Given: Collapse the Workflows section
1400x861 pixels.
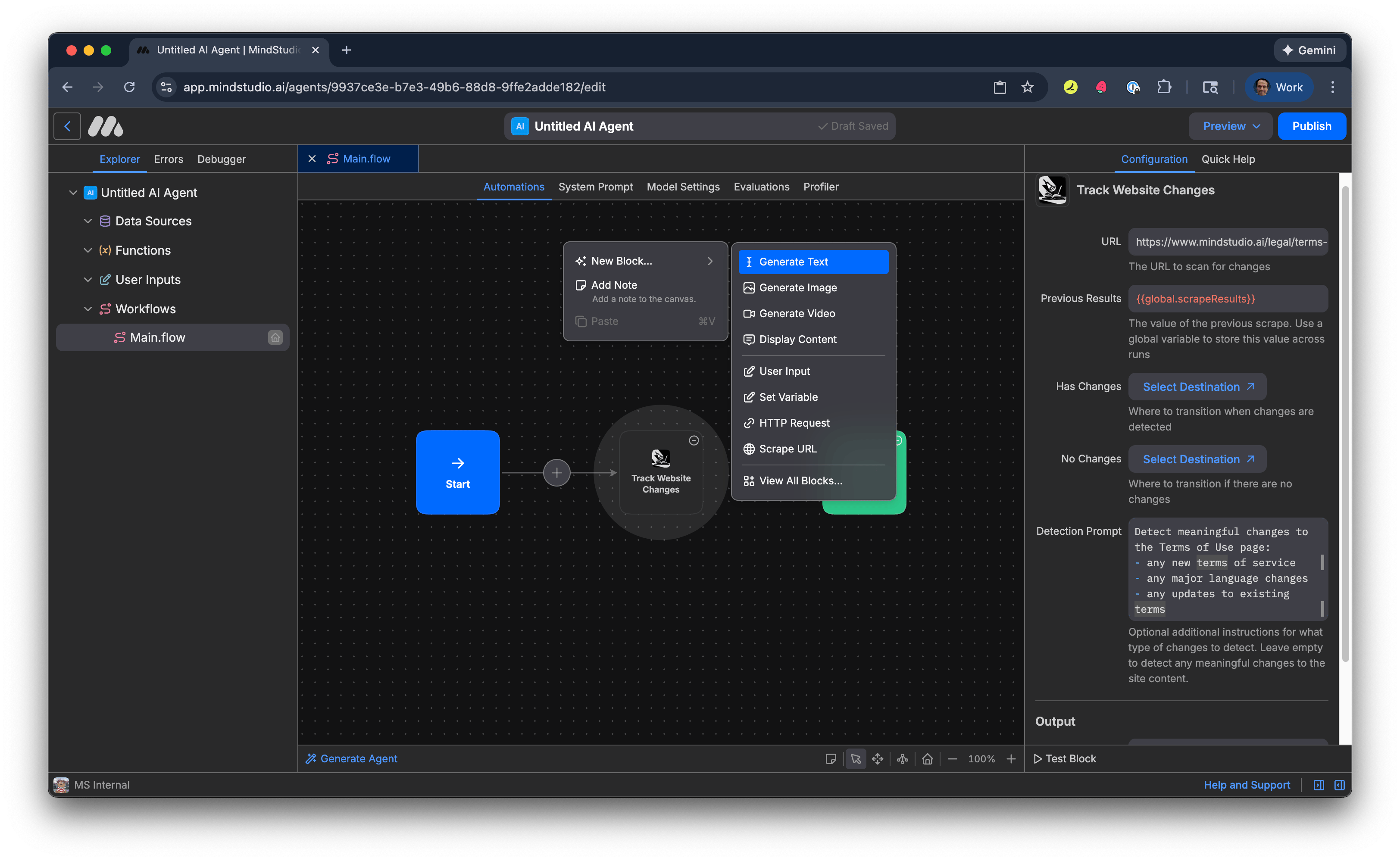Looking at the screenshot, I should point(87,309).
